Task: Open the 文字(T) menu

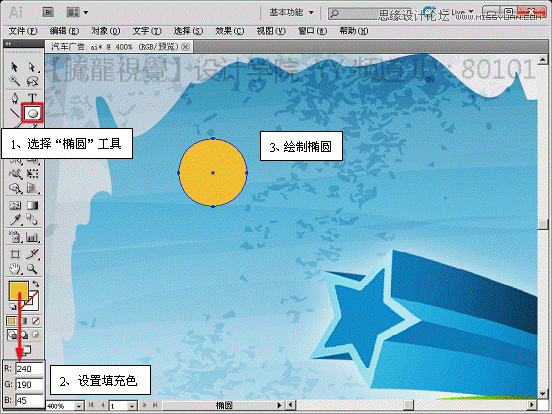Action: pyautogui.click(x=147, y=31)
